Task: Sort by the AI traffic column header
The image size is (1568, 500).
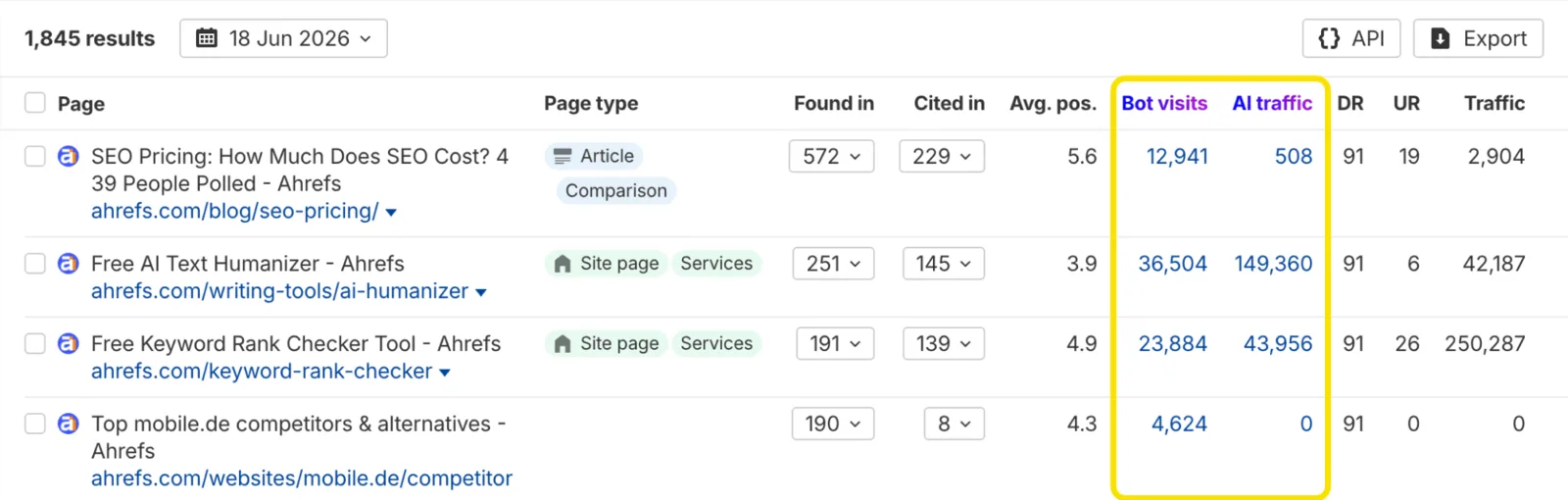Action: point(1272,103)
